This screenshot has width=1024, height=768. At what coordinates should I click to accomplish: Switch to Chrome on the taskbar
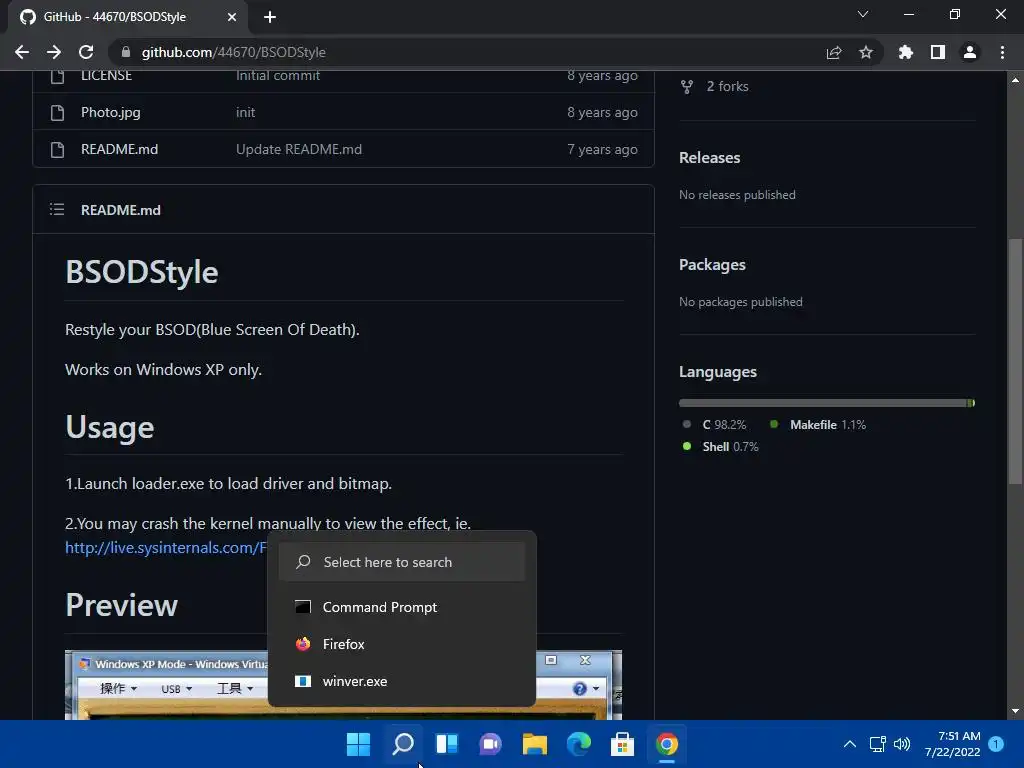pos(667,744)
